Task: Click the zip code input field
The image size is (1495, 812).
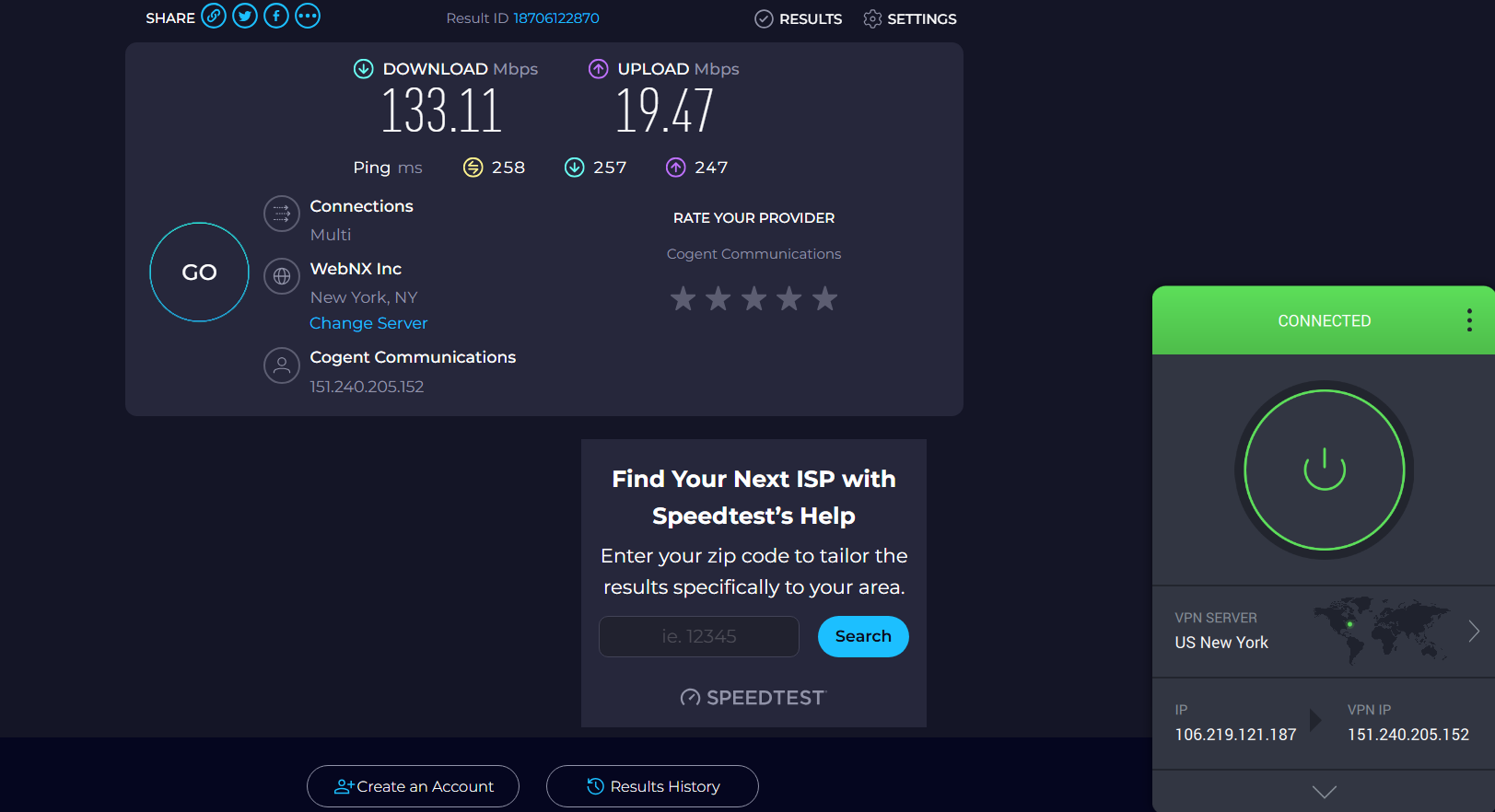Action: [699, 636]
